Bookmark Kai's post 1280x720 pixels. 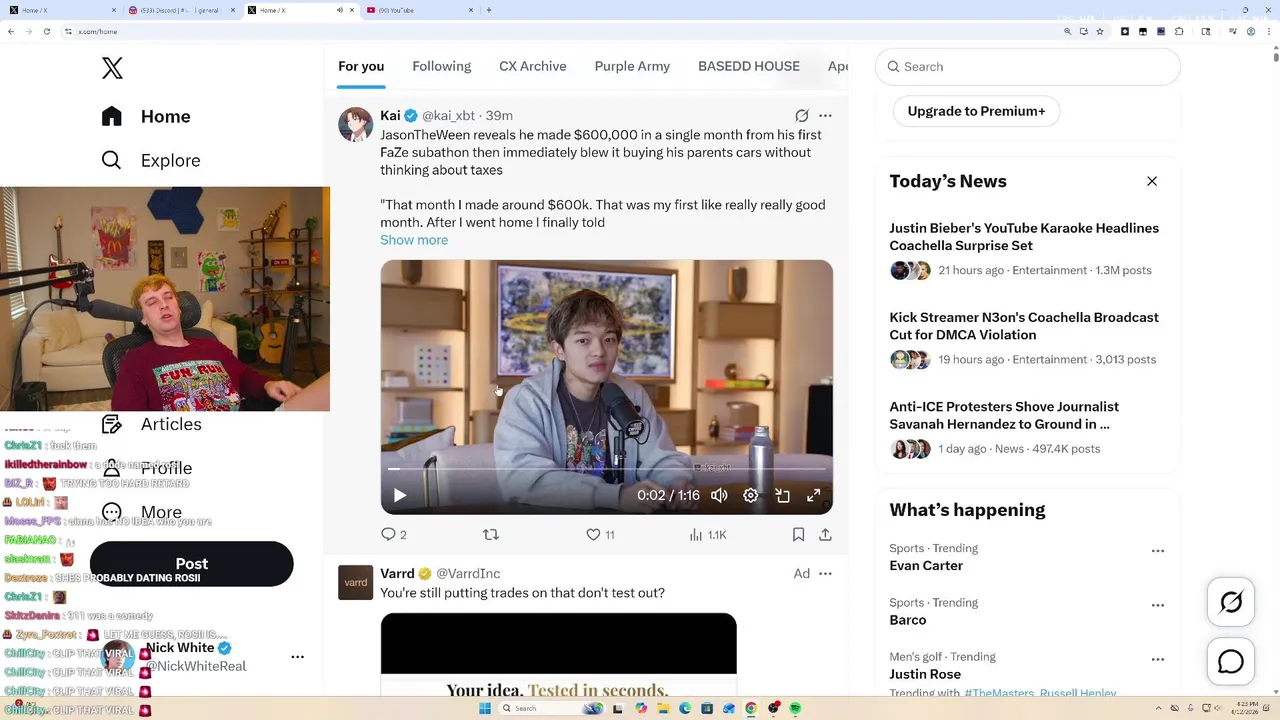coord(798,535)
